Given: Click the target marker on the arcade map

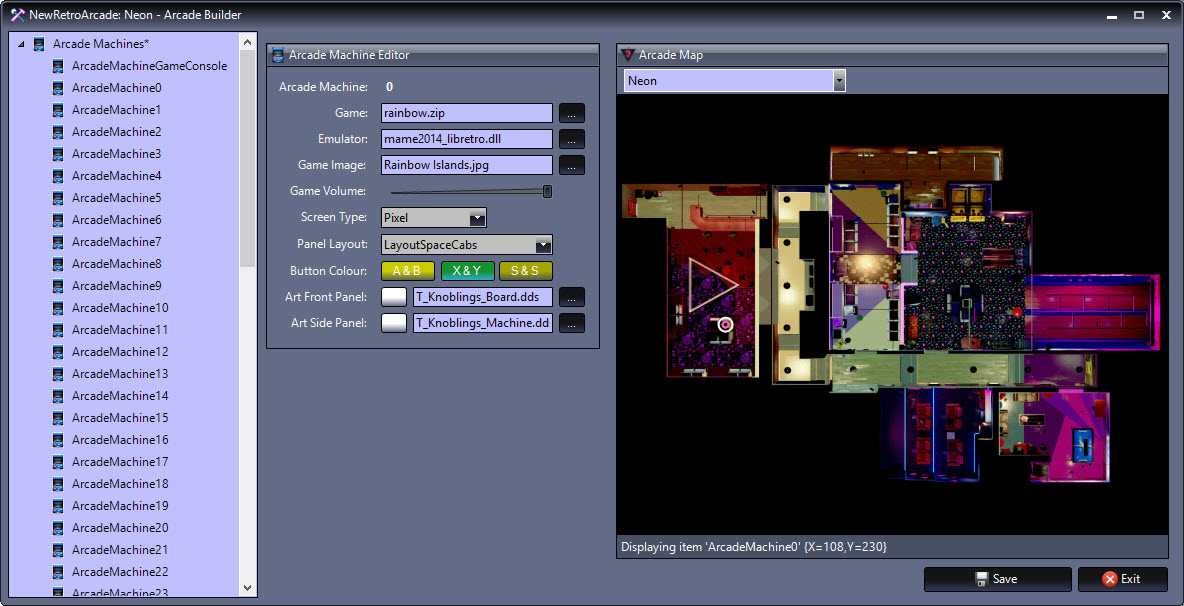Looking at the screenshot, I should [x=726, y=324].
